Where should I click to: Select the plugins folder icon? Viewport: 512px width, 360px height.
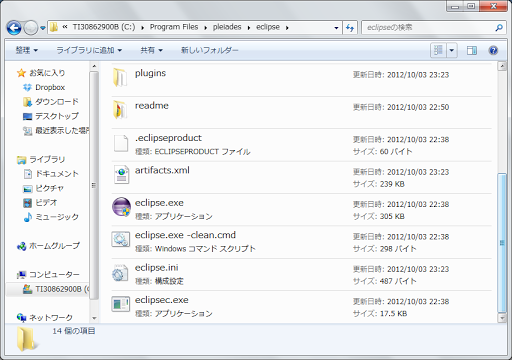[120, 77]
